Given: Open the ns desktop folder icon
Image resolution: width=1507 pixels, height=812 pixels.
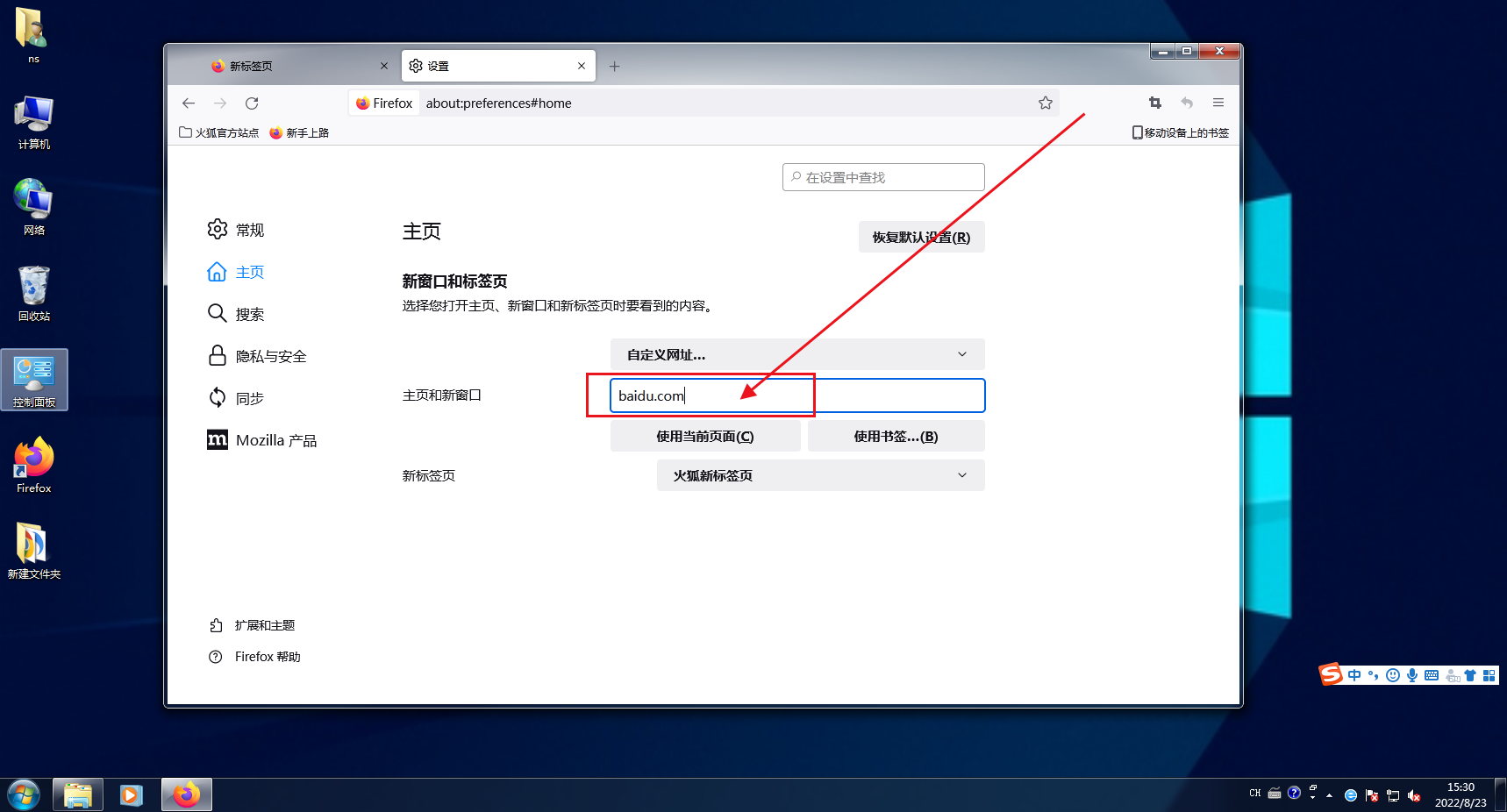Looking at the screenshot, I should coord(33,35).
